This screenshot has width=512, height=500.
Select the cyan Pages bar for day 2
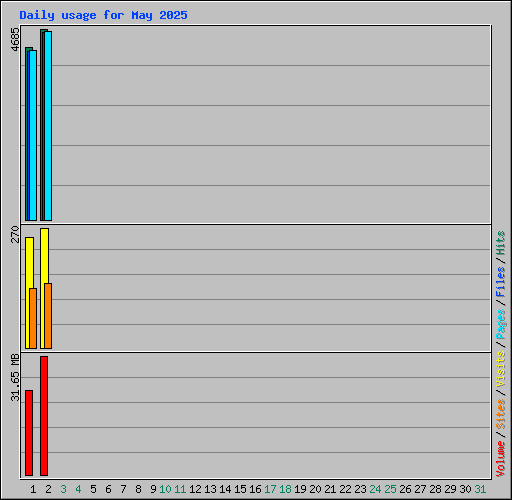tap(48, 126)
